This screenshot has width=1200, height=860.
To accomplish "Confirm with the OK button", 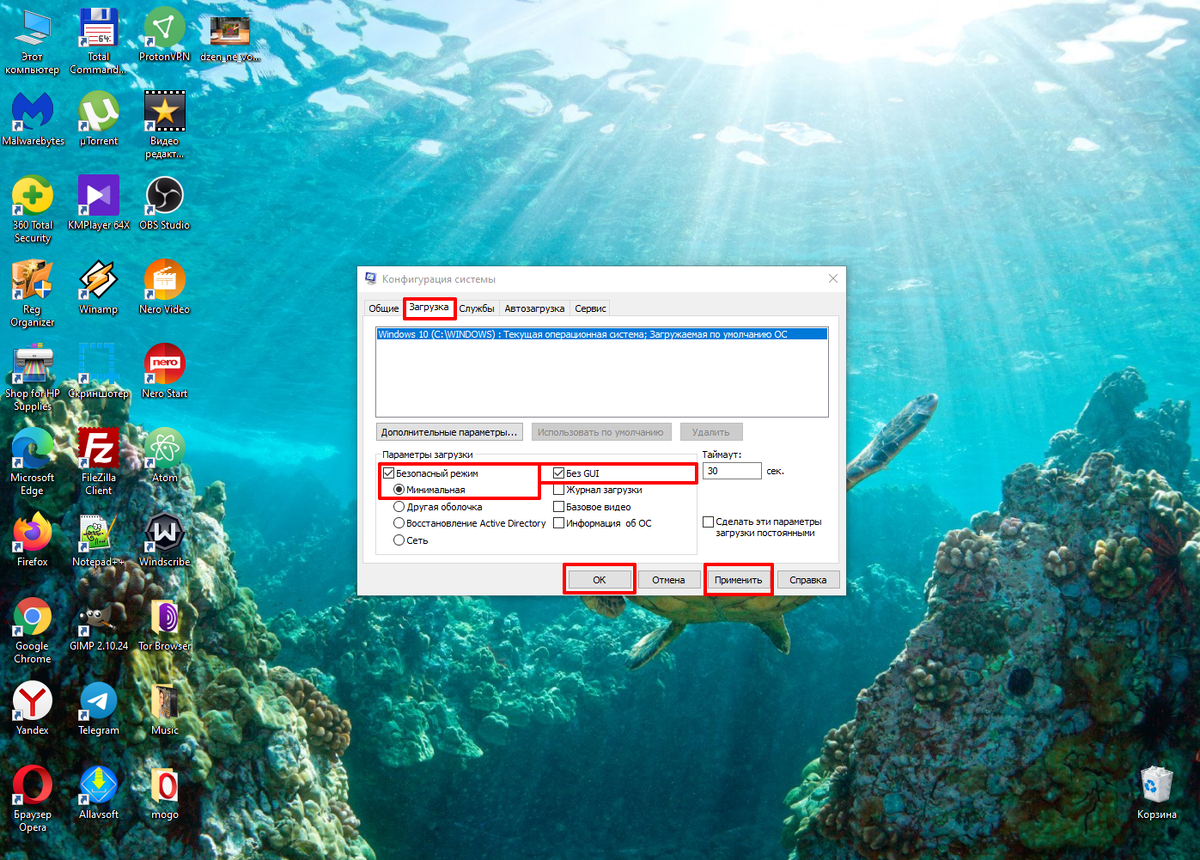I will click(x=599, y=580).
